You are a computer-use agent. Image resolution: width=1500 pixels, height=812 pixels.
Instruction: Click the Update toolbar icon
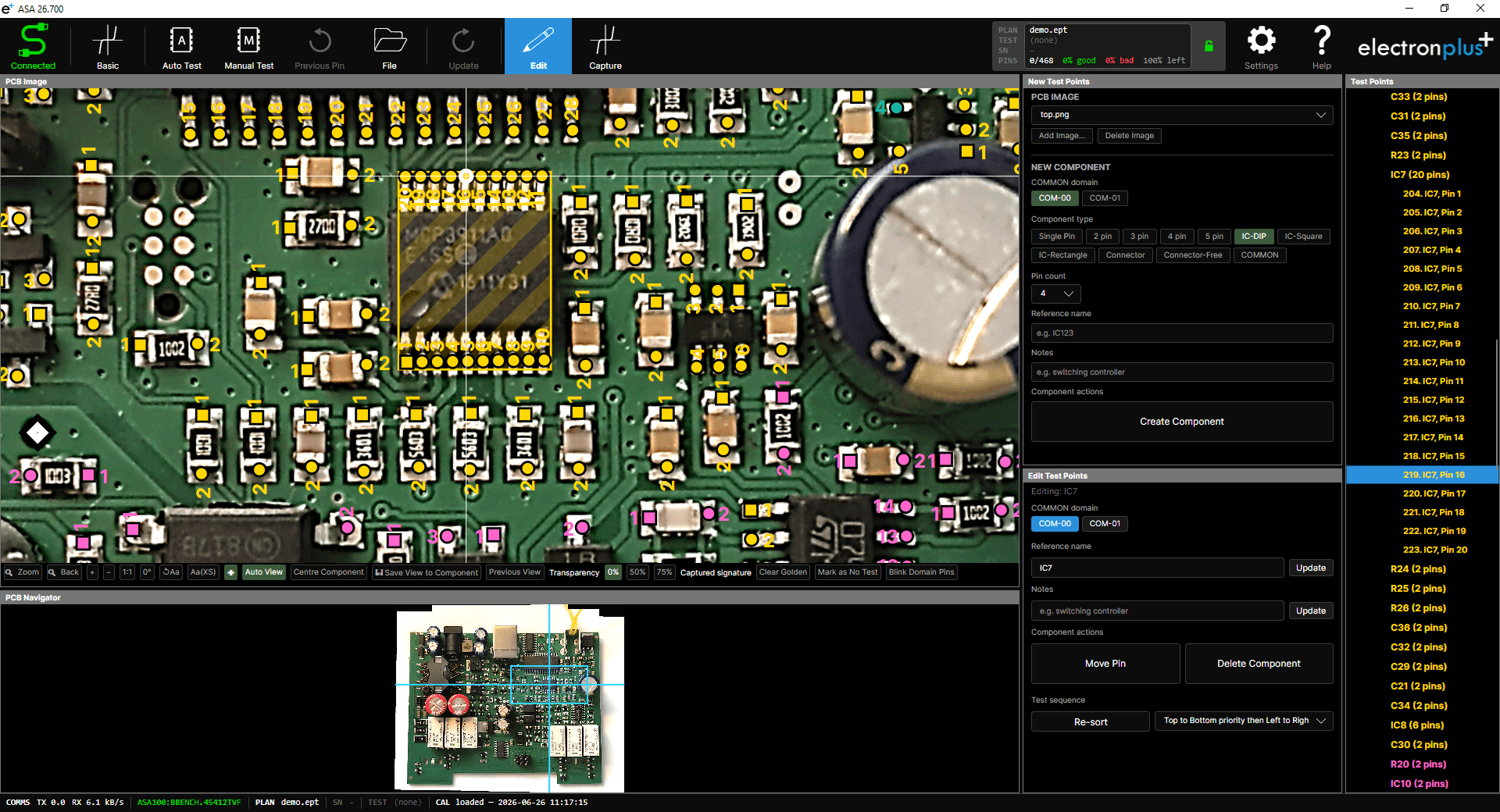(x=463, y=47)
